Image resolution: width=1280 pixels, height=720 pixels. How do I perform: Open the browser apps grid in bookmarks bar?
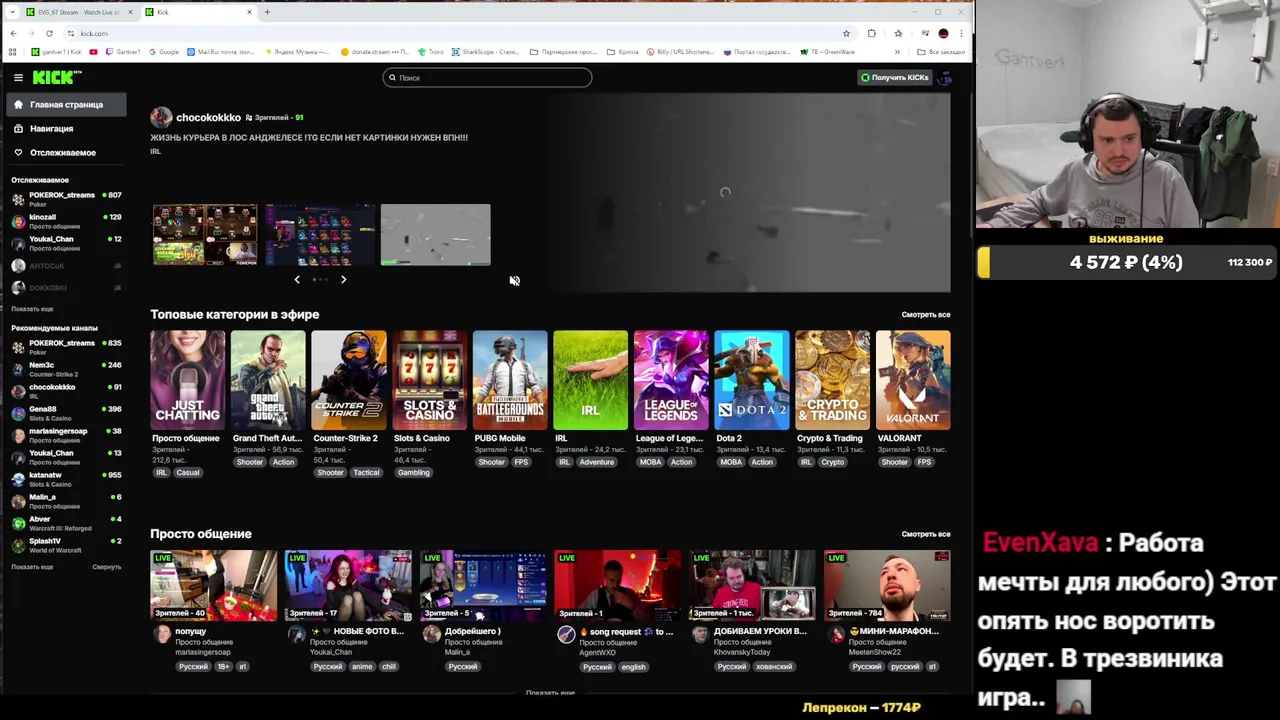click(13, 52)
